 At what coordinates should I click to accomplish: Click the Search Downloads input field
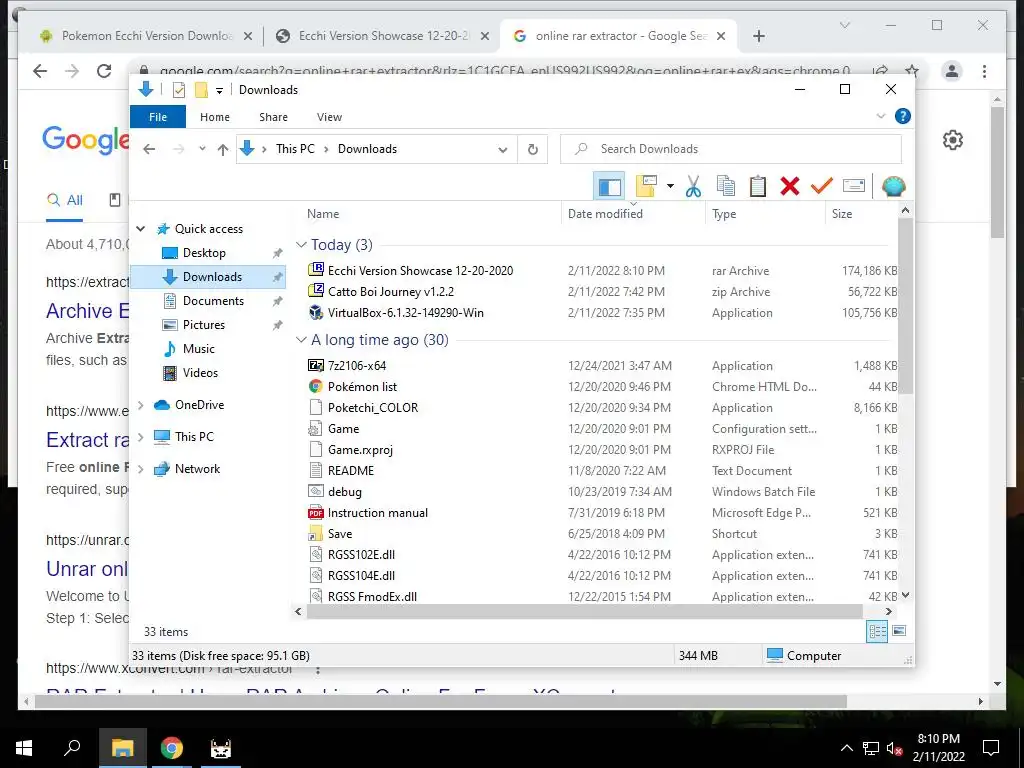[x=731, y=150]
